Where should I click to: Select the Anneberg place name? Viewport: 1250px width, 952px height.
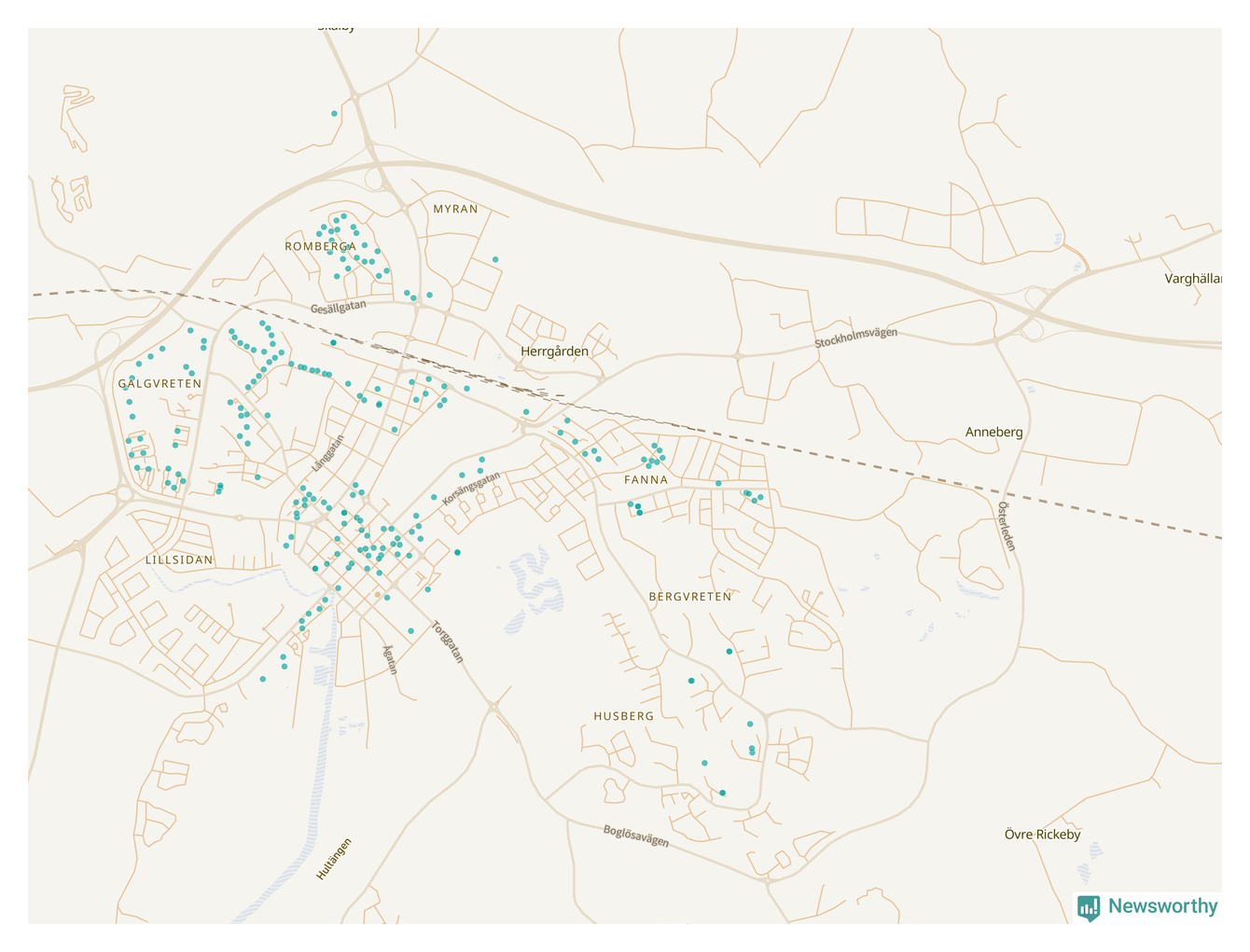[x=993, y=432]
